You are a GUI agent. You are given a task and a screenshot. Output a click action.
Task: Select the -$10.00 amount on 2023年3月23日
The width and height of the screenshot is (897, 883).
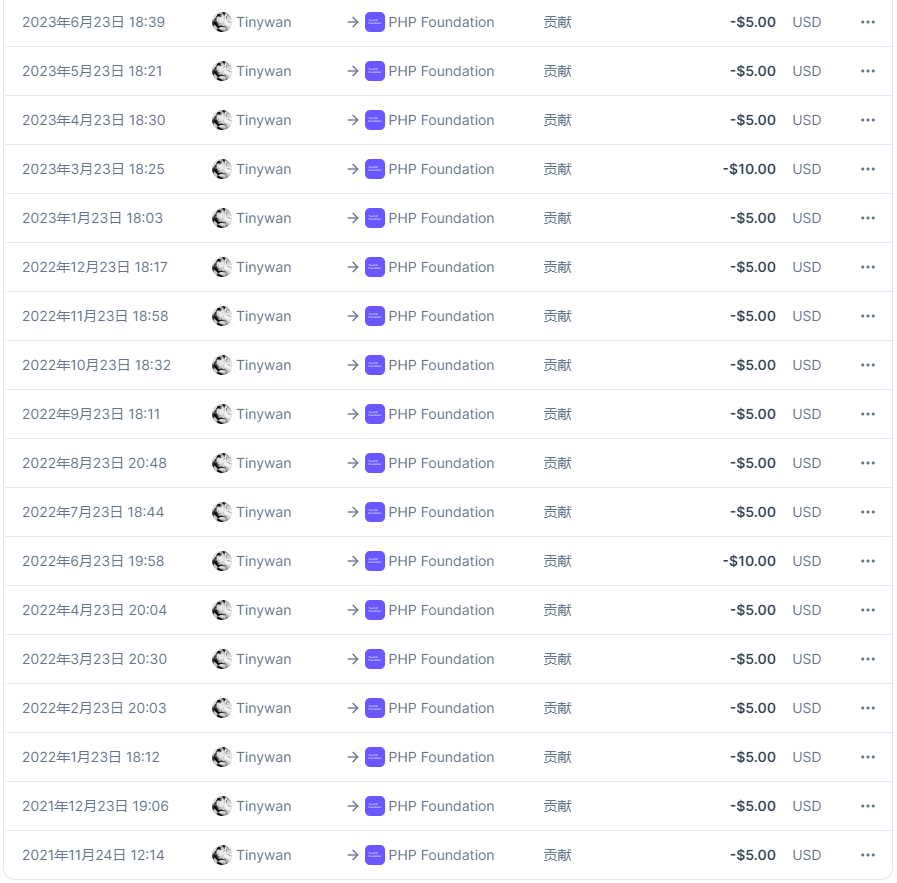pos(749,169)
